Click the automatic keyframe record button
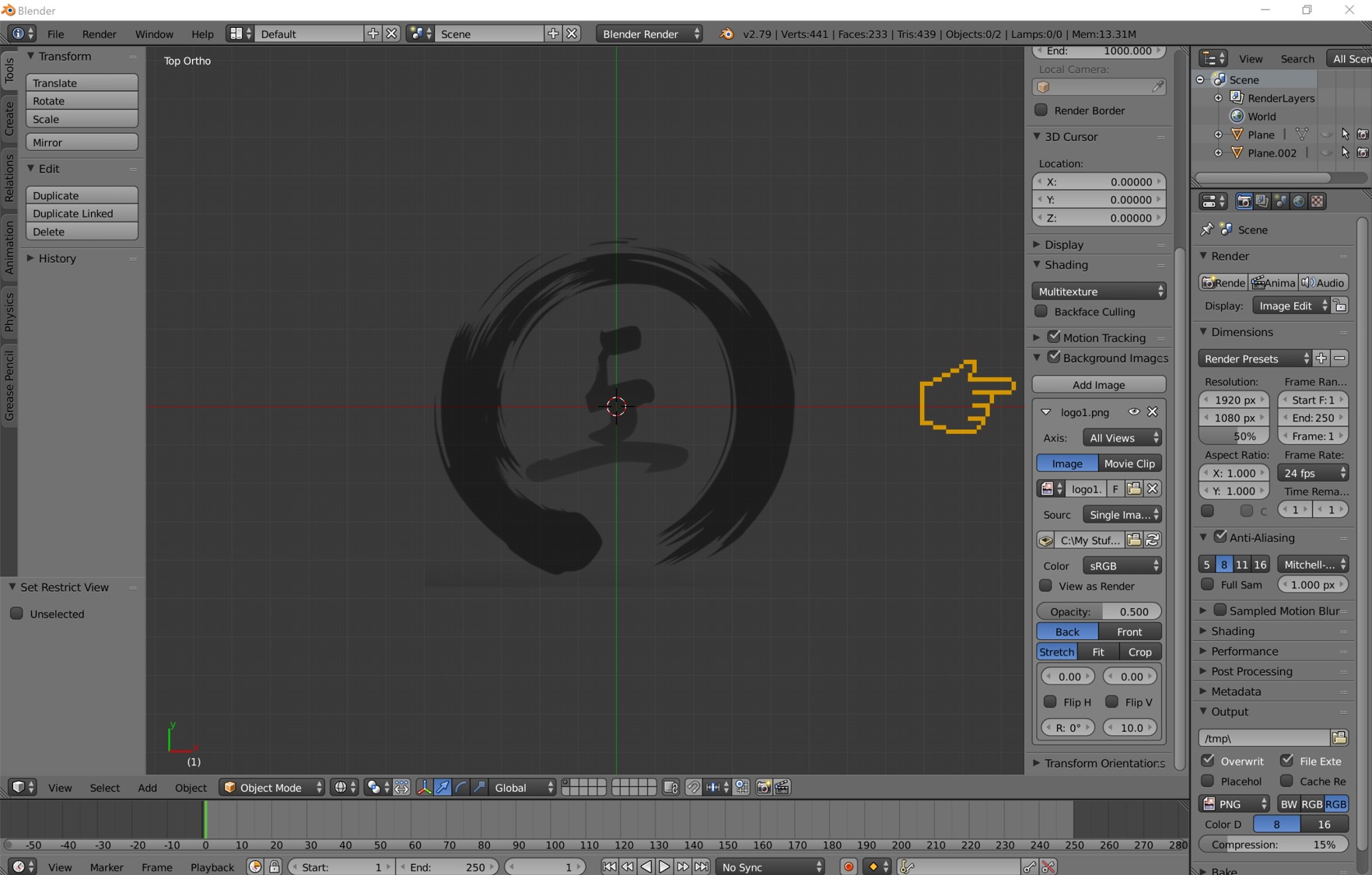 (849, 866)
